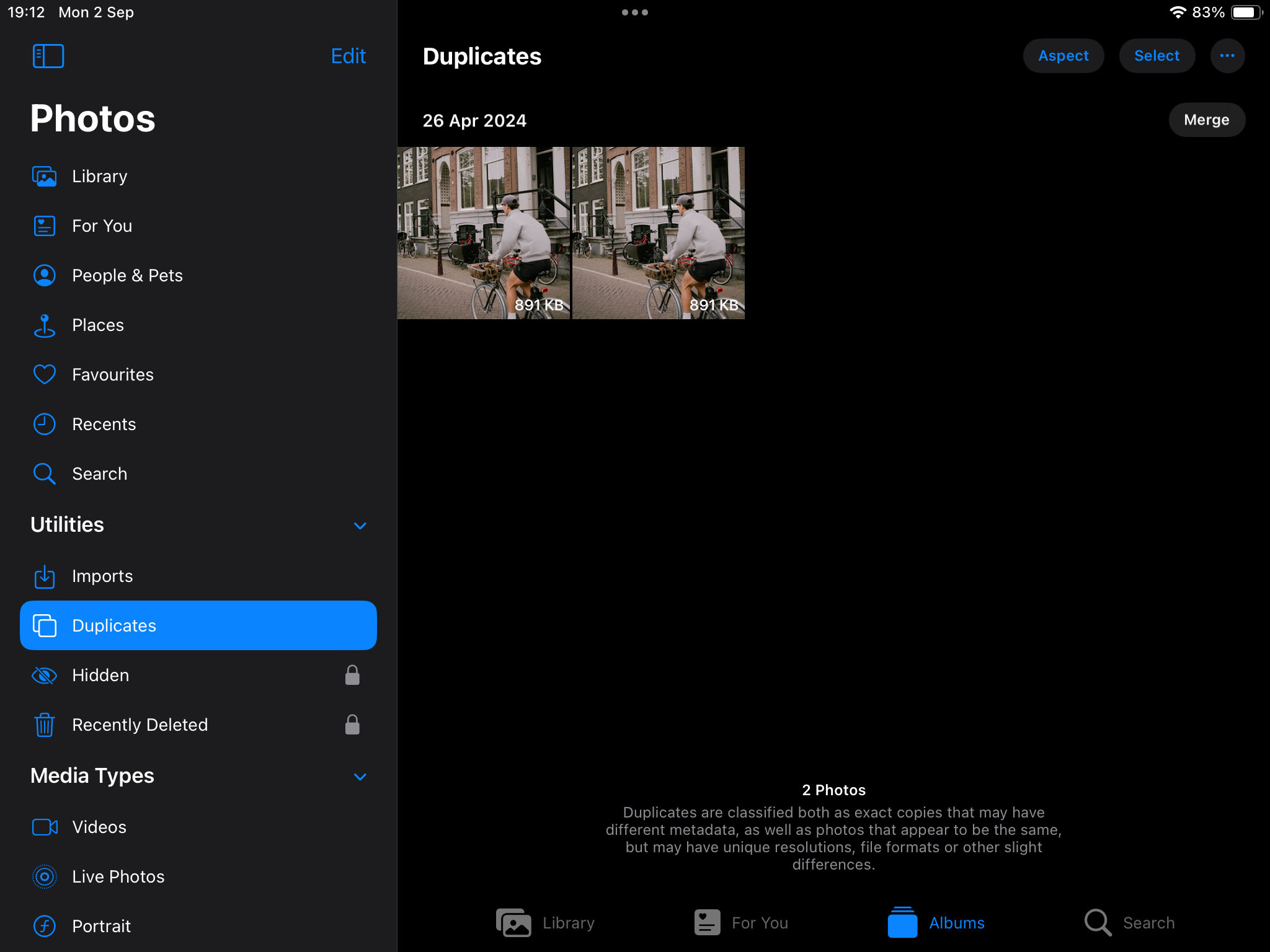1270x952 pixels.
Task: Toggle the Aspect view mode
Action: [1063, 56]
